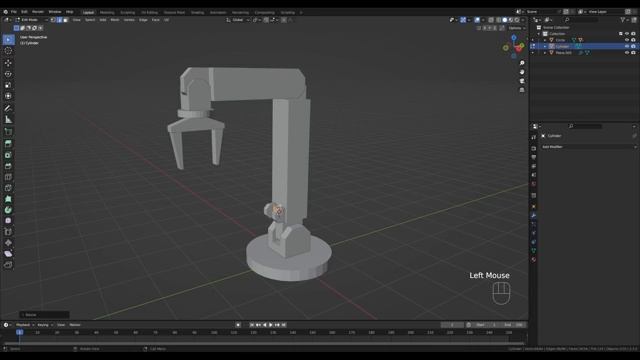Choose the Add Cube tool
Screen dimensions: 640x360
click(x=8, y=131)
